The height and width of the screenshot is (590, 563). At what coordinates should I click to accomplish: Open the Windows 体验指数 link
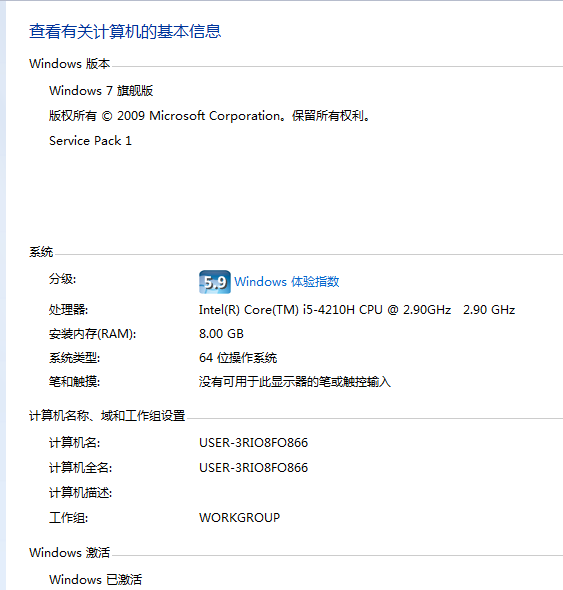pyautogui.click(x=286, y=282)
